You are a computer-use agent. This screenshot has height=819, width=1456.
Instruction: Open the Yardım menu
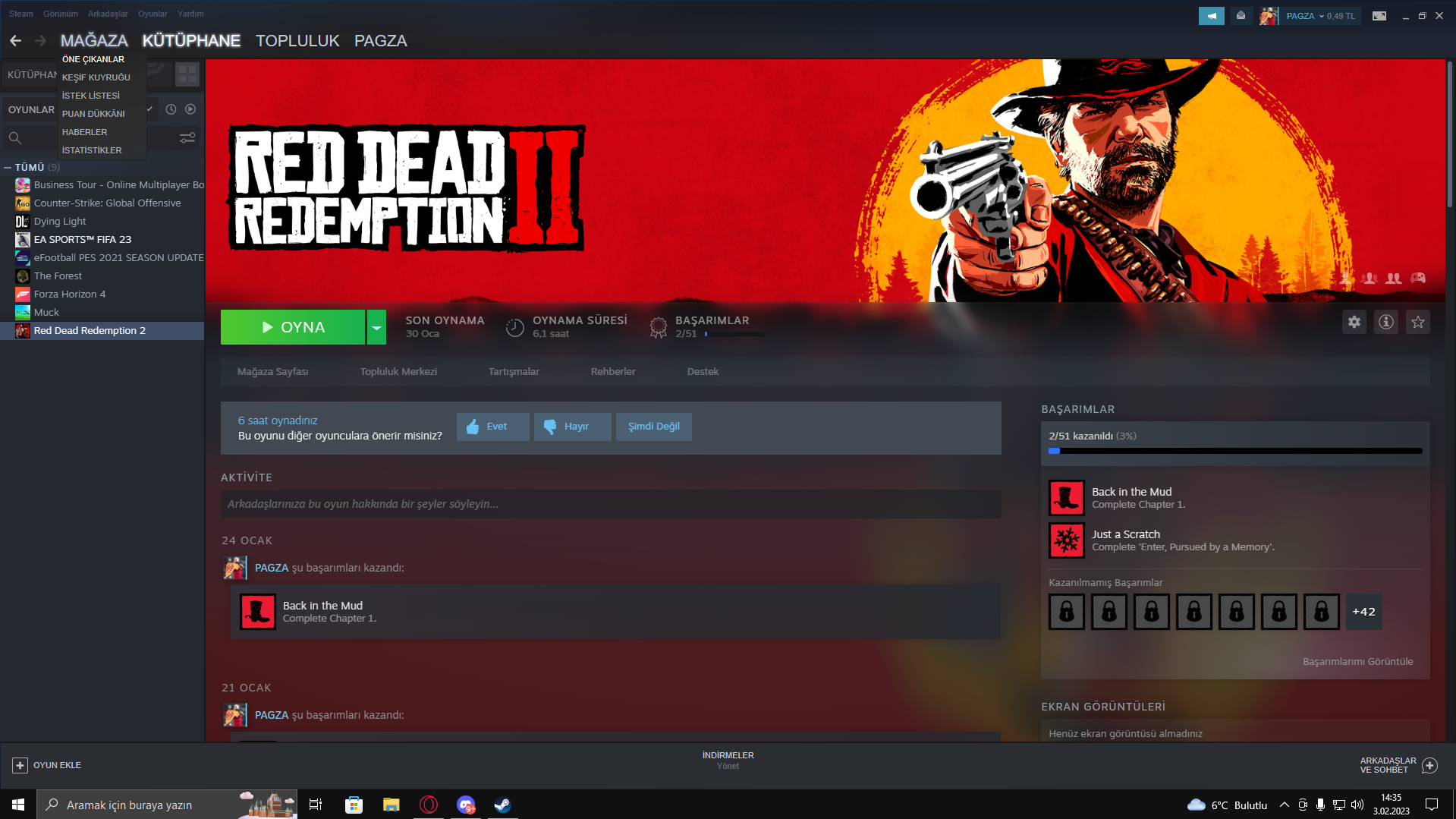tap(190, 14)
